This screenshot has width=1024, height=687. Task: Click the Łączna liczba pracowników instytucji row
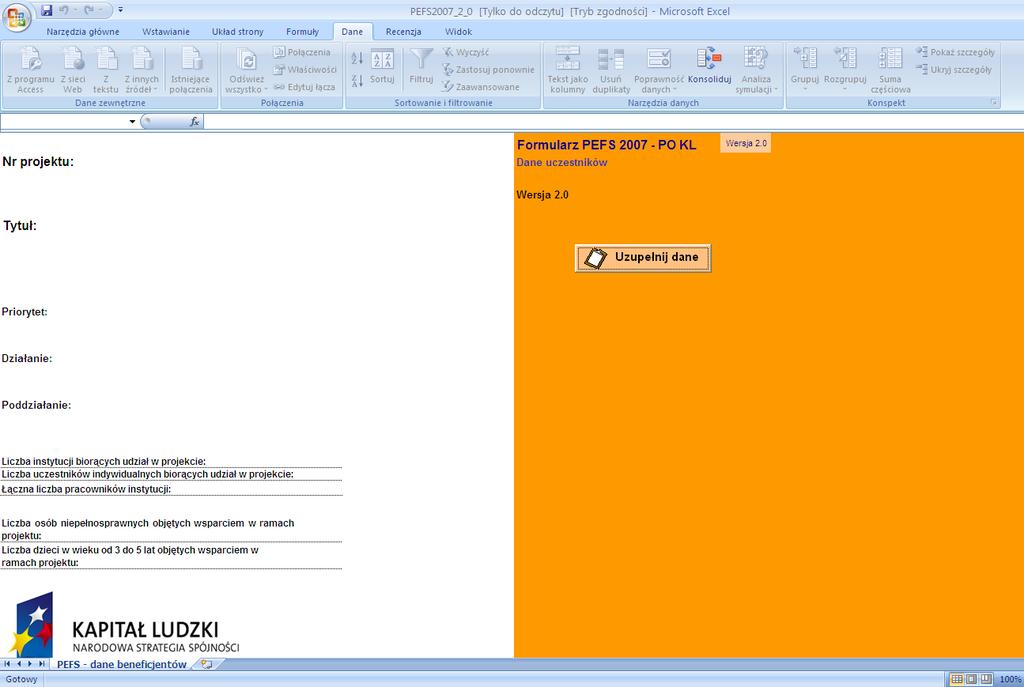click(171, 489)
